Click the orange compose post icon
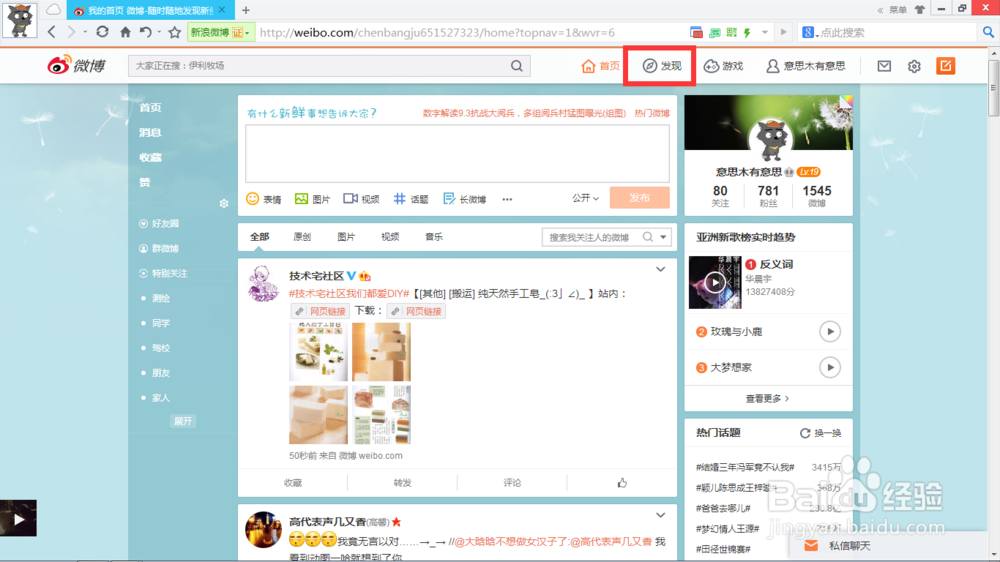This screenshot has height=562, width=1000. pyautogui.click(x=945, y=66)
